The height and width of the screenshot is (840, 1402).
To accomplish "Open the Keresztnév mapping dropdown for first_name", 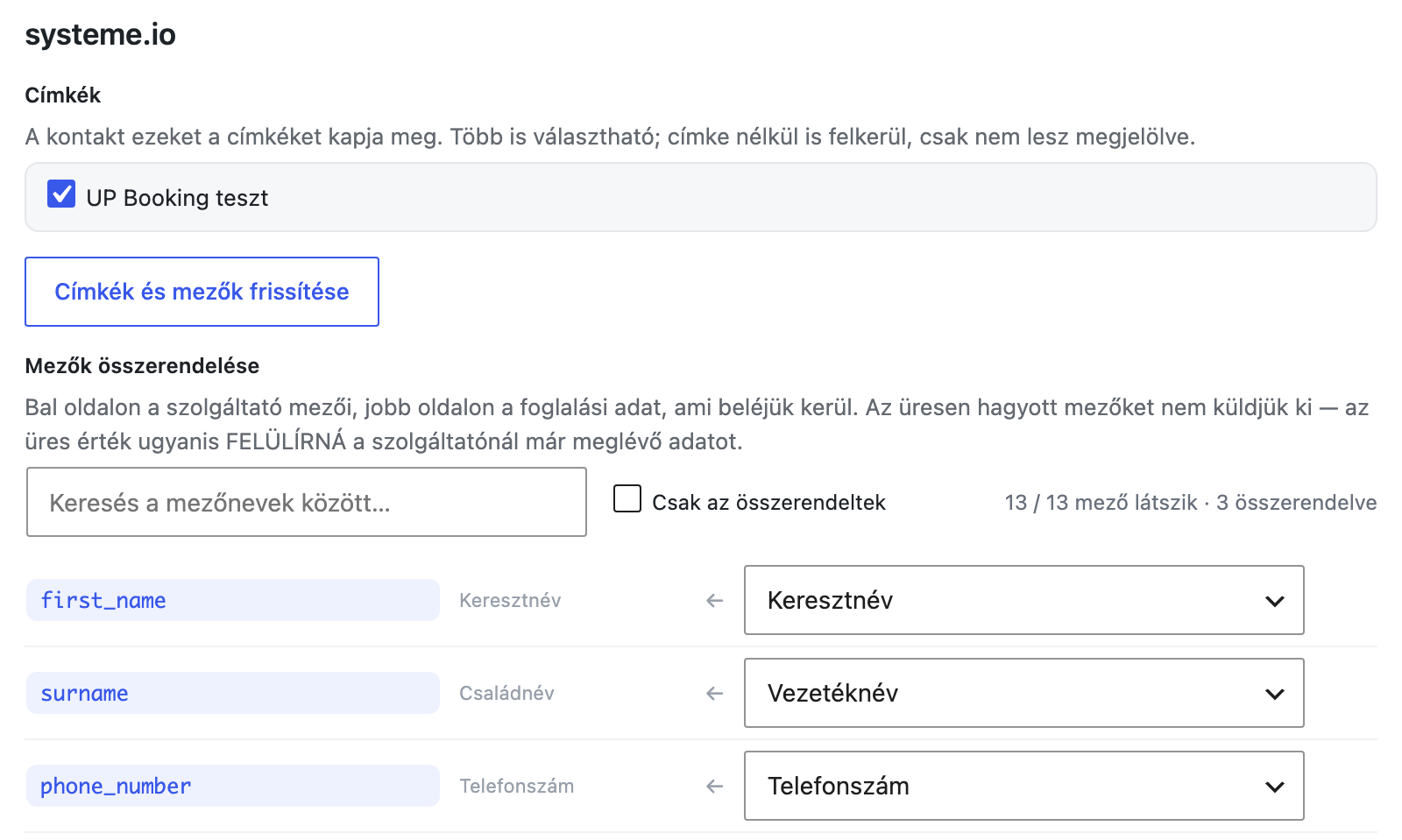I will pos(1023,600).
